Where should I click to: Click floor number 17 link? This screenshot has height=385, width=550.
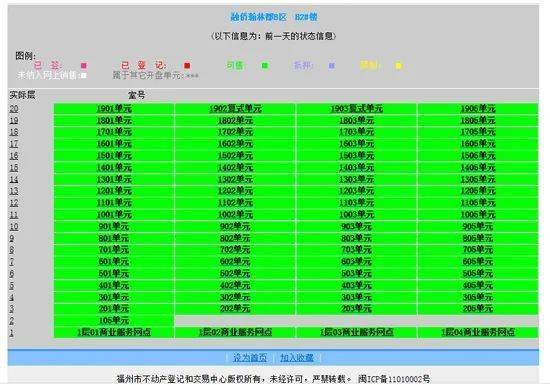pyautogui.click(x=14, y=144)
